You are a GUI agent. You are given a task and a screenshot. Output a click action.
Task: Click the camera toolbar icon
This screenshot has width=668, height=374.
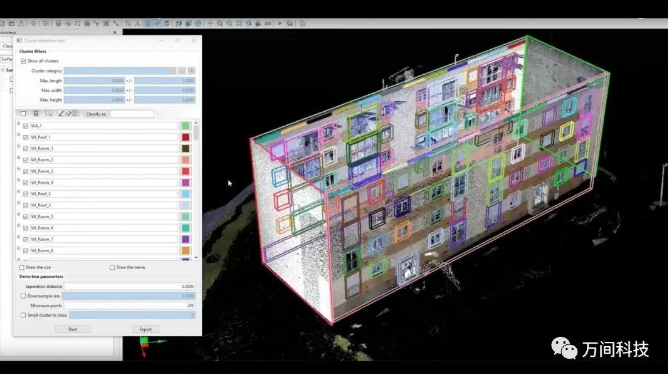point(268,23)
